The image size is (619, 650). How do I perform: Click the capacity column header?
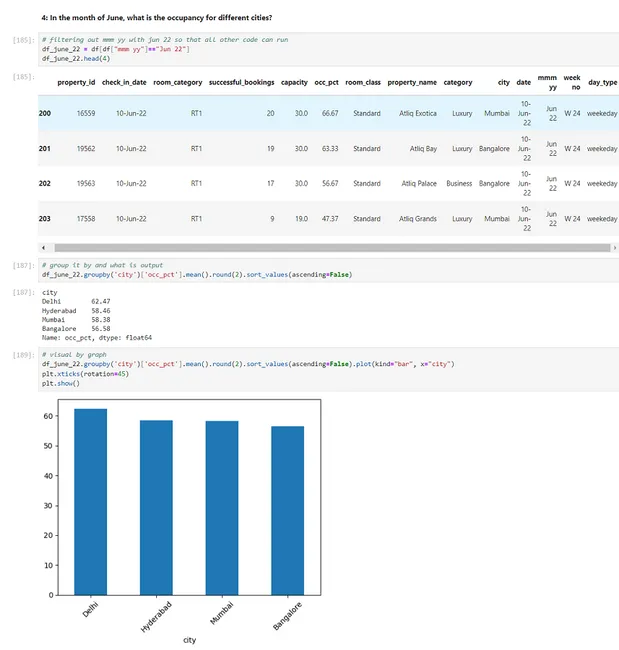tap(294, 82)
